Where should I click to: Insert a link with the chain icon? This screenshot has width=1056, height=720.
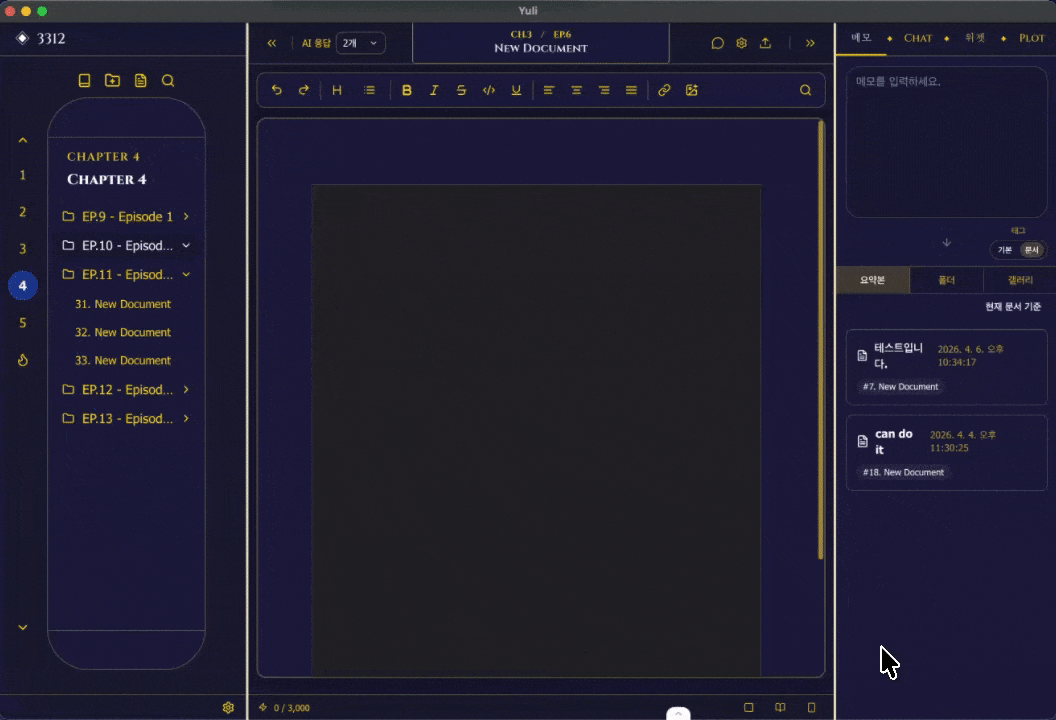(664, 90)
